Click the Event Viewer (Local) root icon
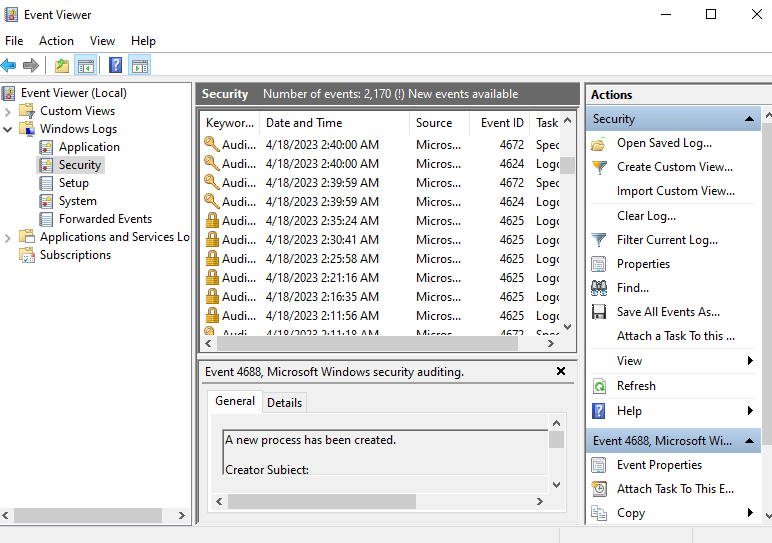The height and width of the screenshot is (543, 772). point(8,93)
